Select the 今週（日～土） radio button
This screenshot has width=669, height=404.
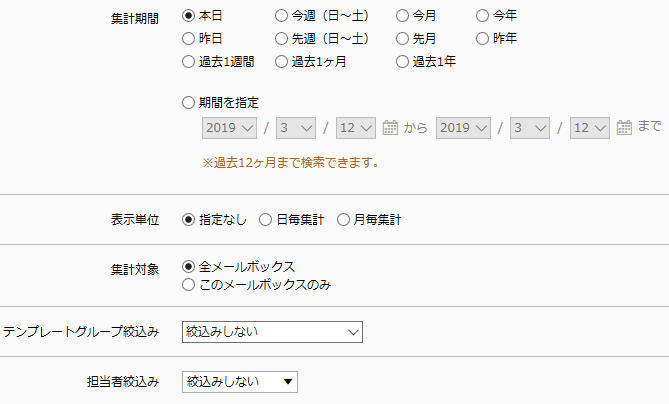click(x=281, y=16)
